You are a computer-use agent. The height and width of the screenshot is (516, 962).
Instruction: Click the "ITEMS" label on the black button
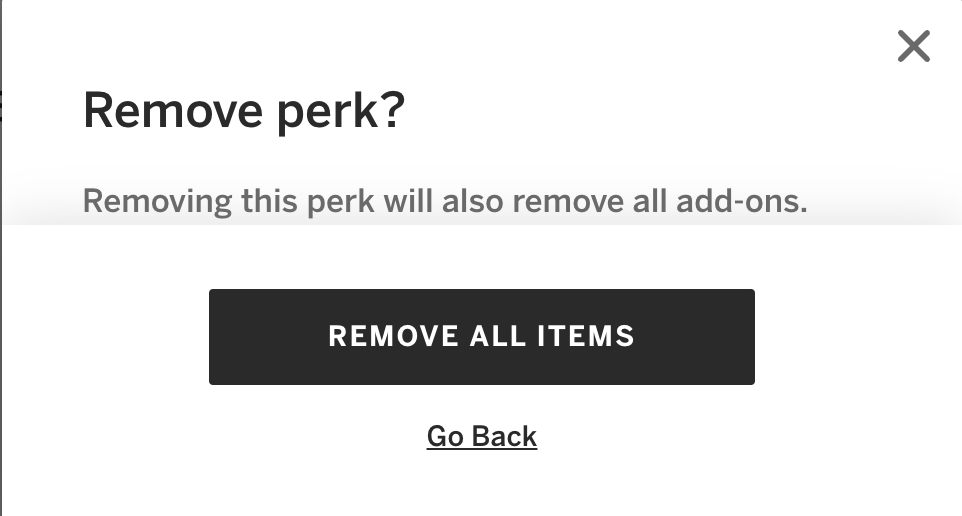[586, 336]
